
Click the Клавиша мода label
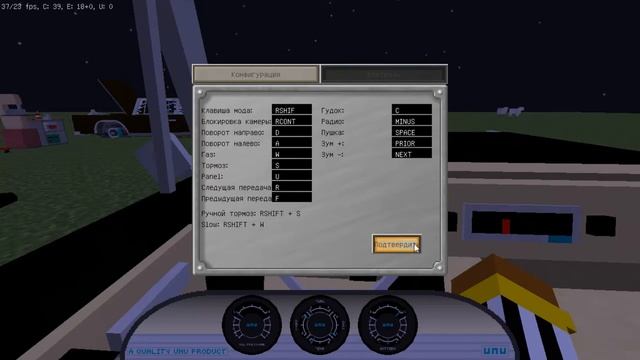(227, 111)
